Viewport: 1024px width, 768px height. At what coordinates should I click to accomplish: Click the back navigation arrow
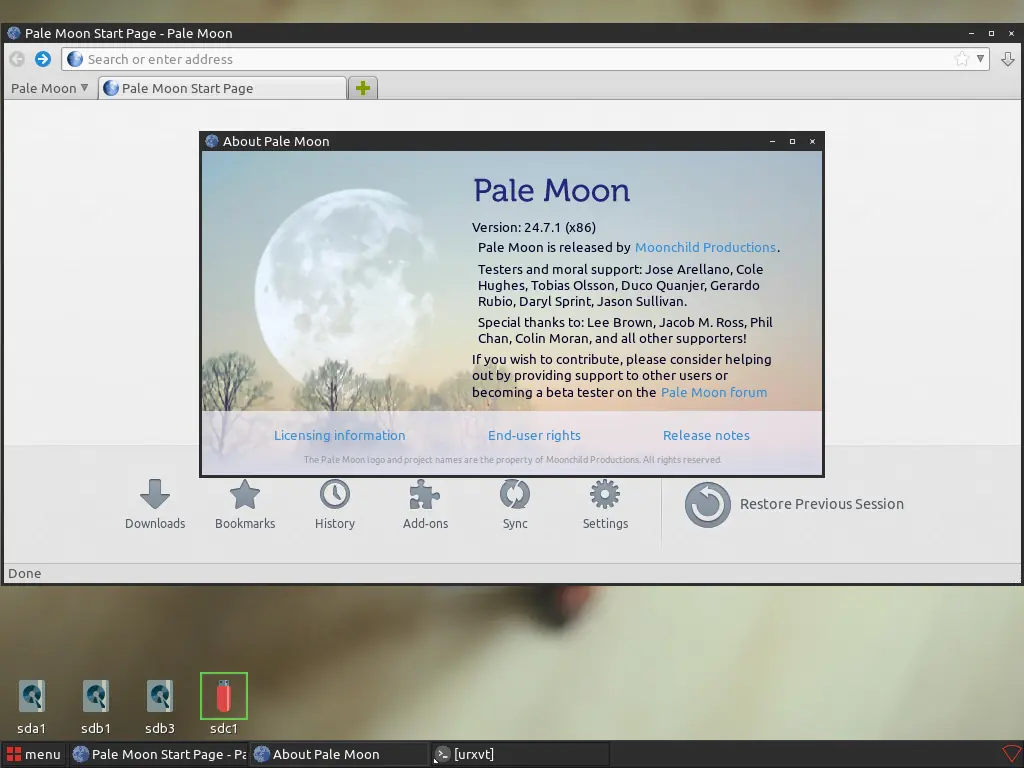pos(17,59)
